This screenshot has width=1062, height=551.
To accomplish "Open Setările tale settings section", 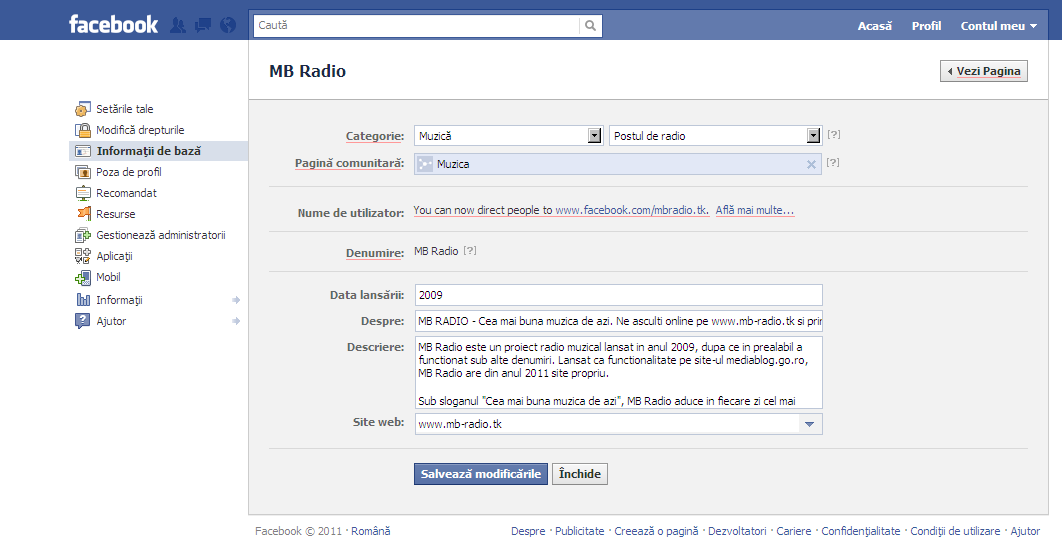I will [125, 109].
